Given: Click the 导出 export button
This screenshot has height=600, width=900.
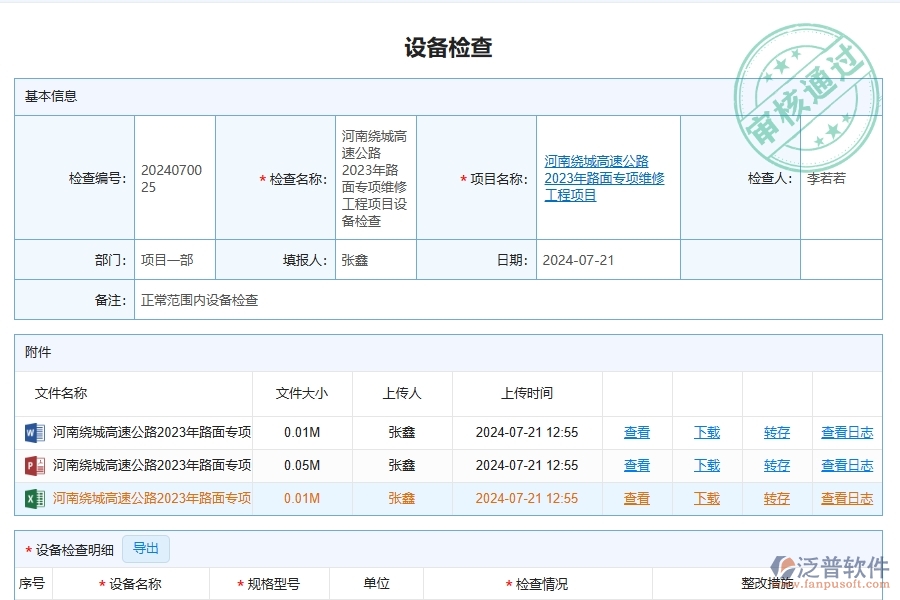Looking at the screenshot, I should (146, 548).
